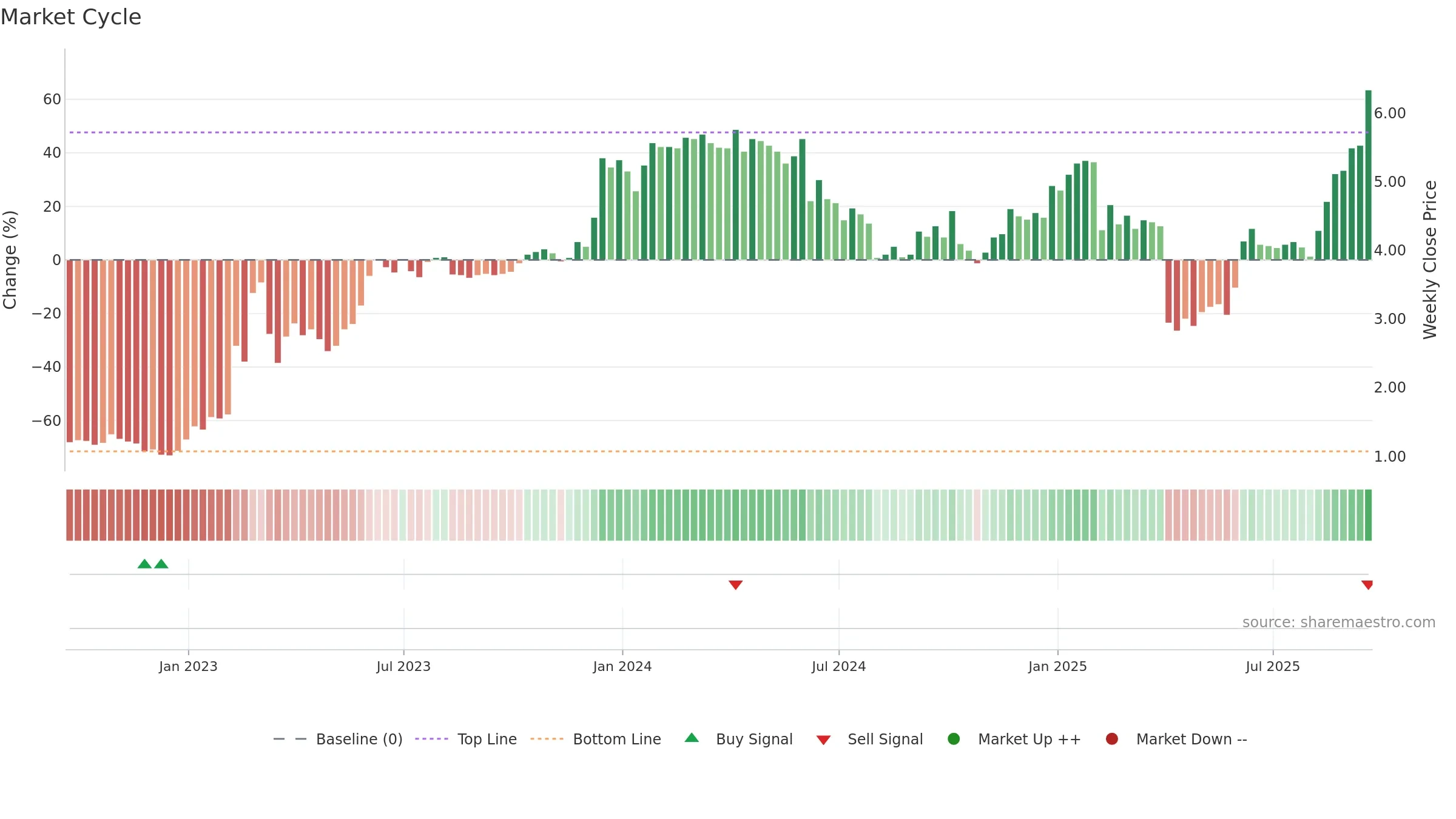1456x819 pixels.
Task: Click the −60 change axis label
Action: 47,421
